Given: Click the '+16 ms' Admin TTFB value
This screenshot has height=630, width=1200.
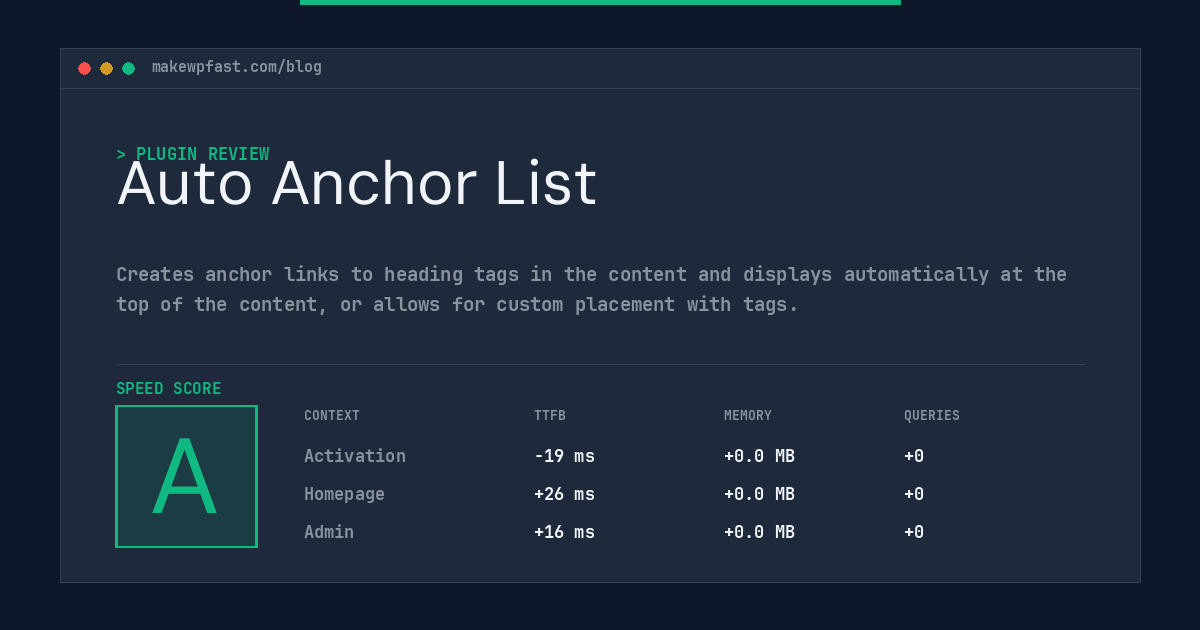Looking at the screenshot, I should pyautogui.click(x=564, y=532).
